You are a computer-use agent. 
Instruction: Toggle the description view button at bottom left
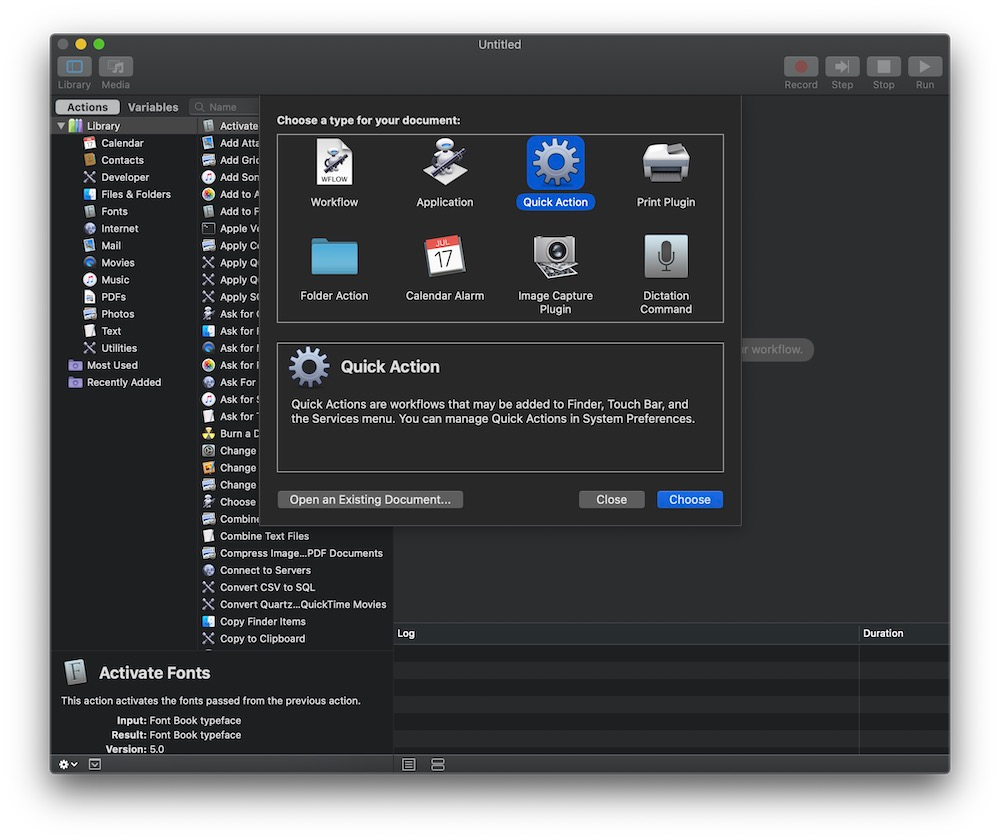[95, 764]
